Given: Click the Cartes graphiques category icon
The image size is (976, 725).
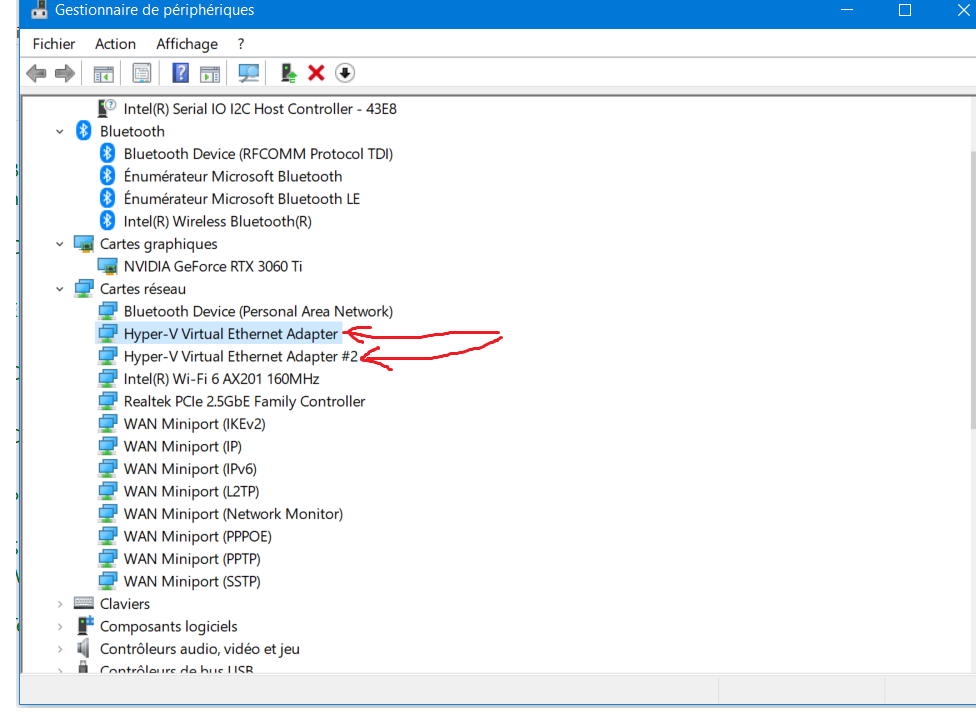Looking at the screenshot, I should (83, 244).
